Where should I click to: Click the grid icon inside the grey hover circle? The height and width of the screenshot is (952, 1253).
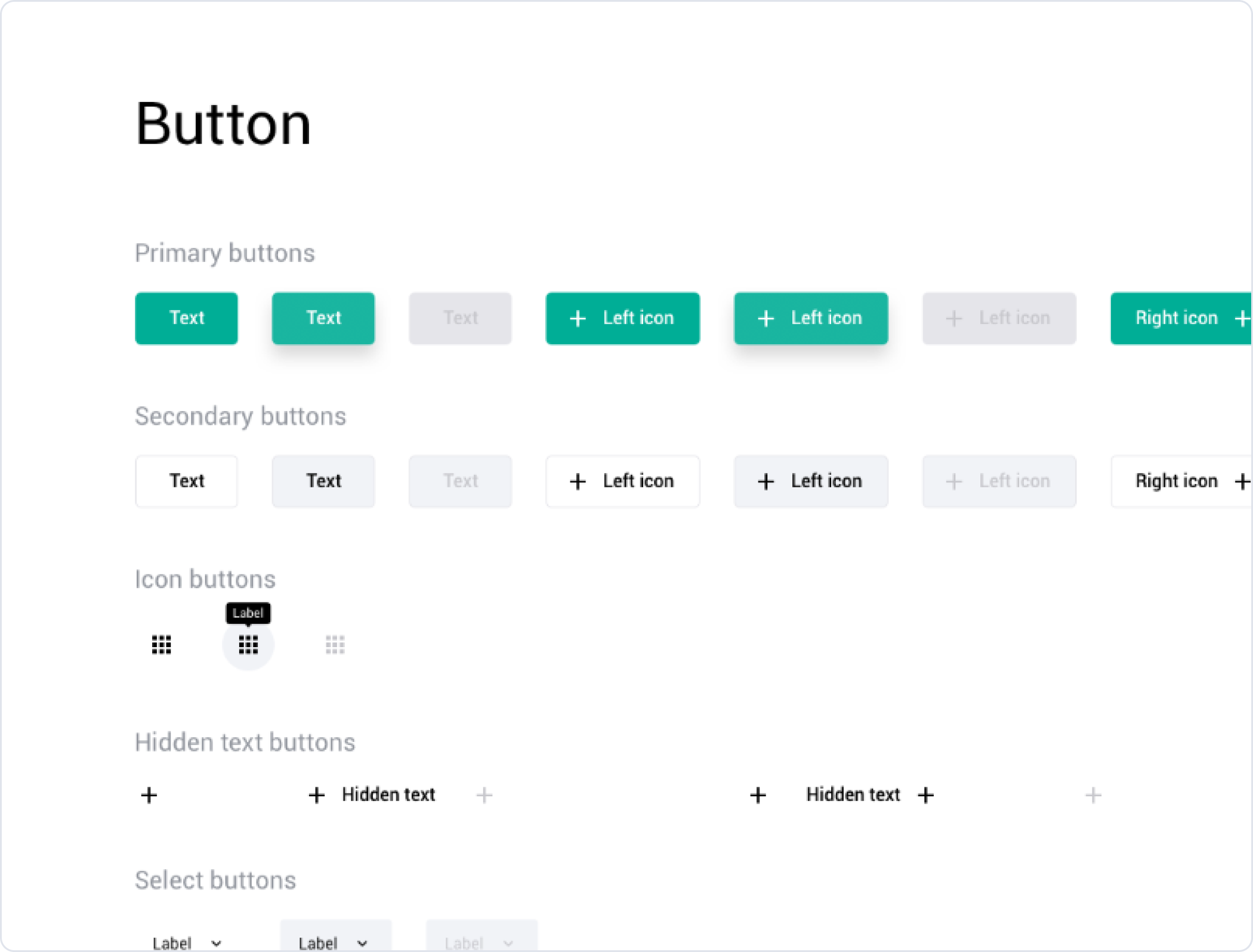click(x=248, y=644)
